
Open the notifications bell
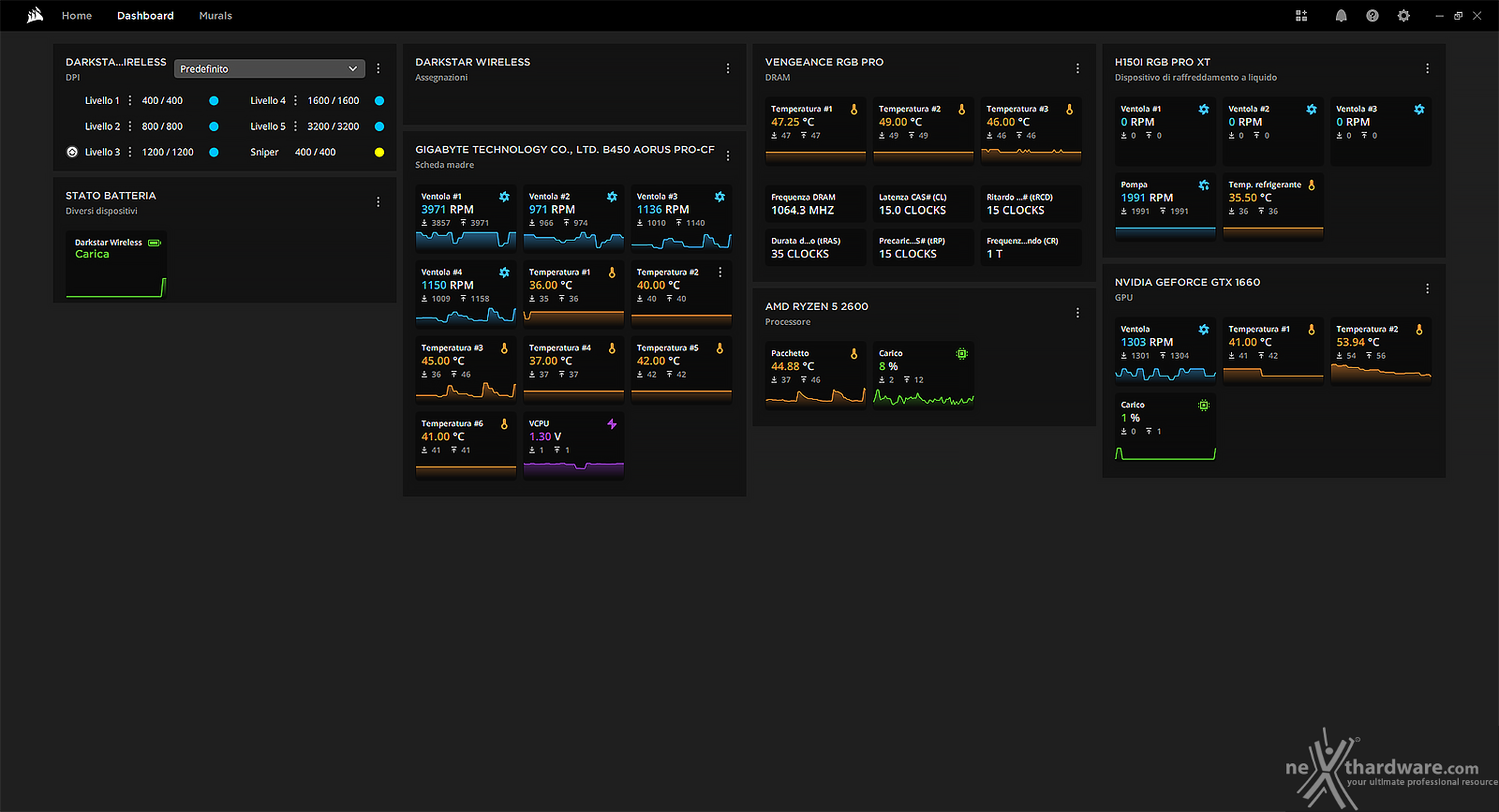pyautogui.click(x=1341, y=16)
